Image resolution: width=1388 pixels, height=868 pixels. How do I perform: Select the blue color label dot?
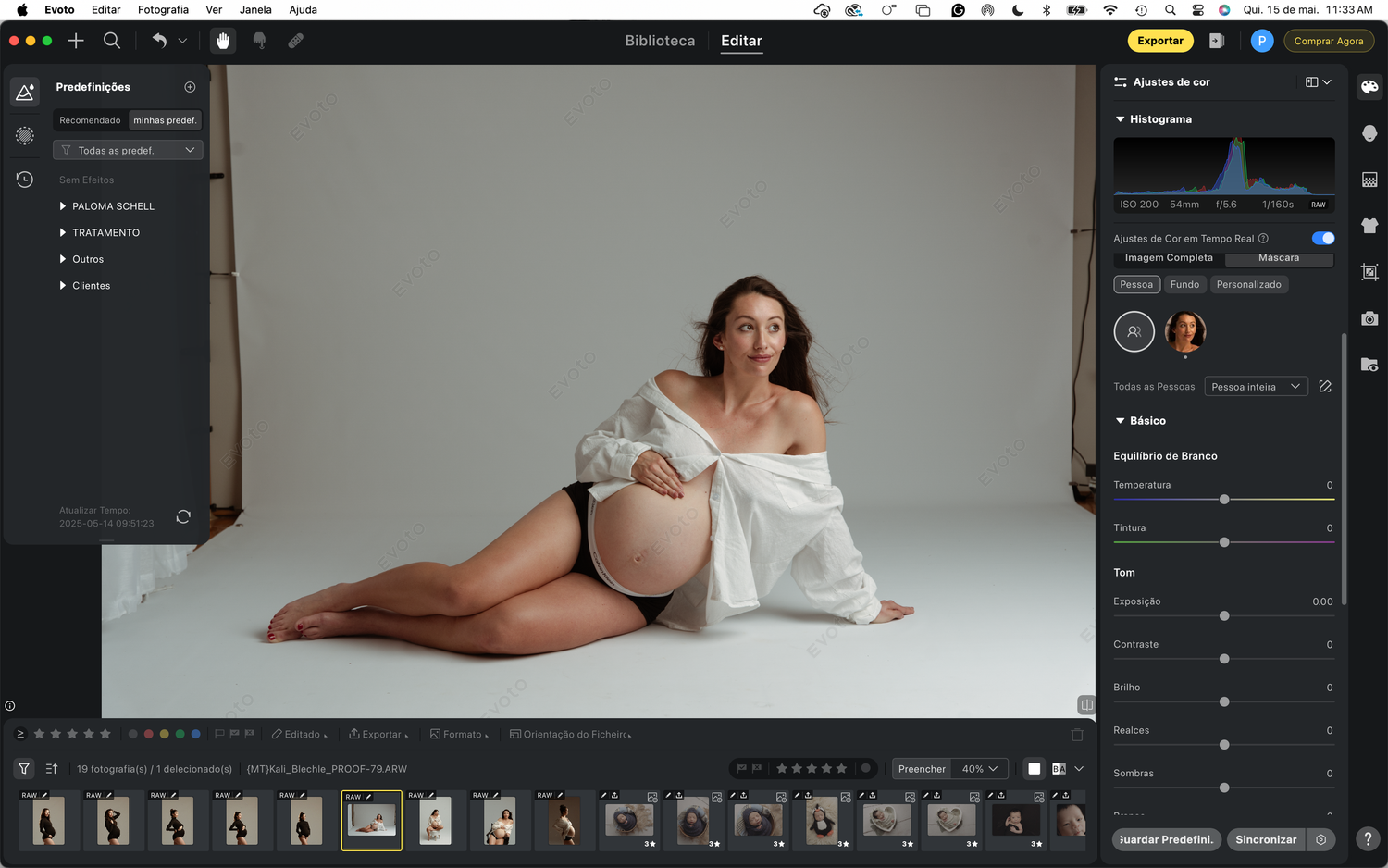pos(195,734)
